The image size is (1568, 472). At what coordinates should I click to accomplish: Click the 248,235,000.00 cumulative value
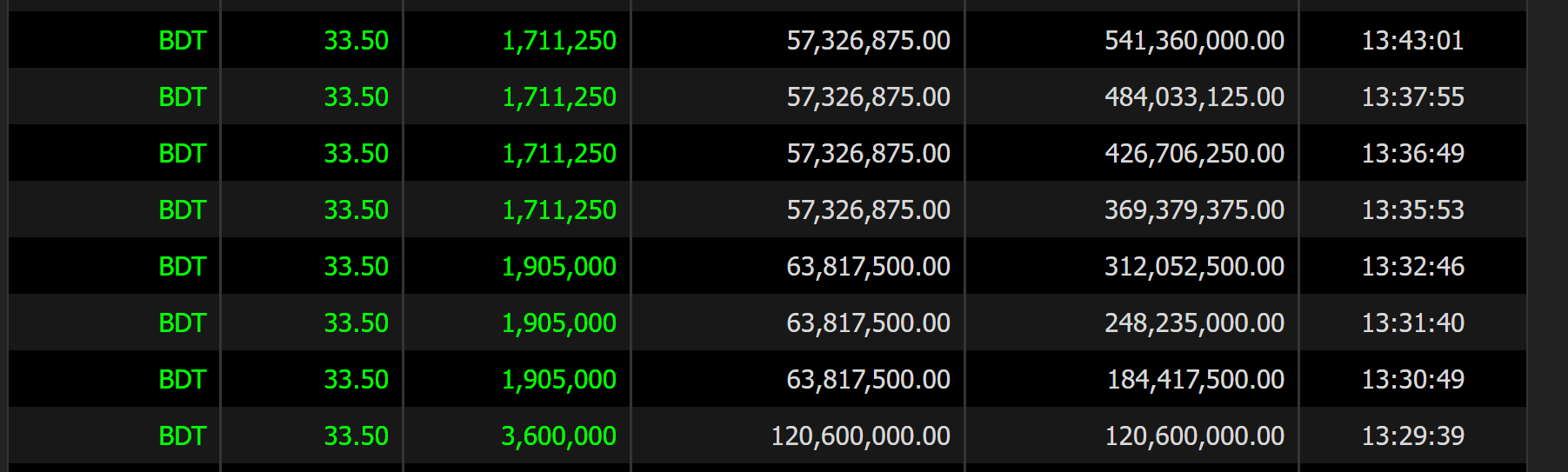(x=1194, y=322)
